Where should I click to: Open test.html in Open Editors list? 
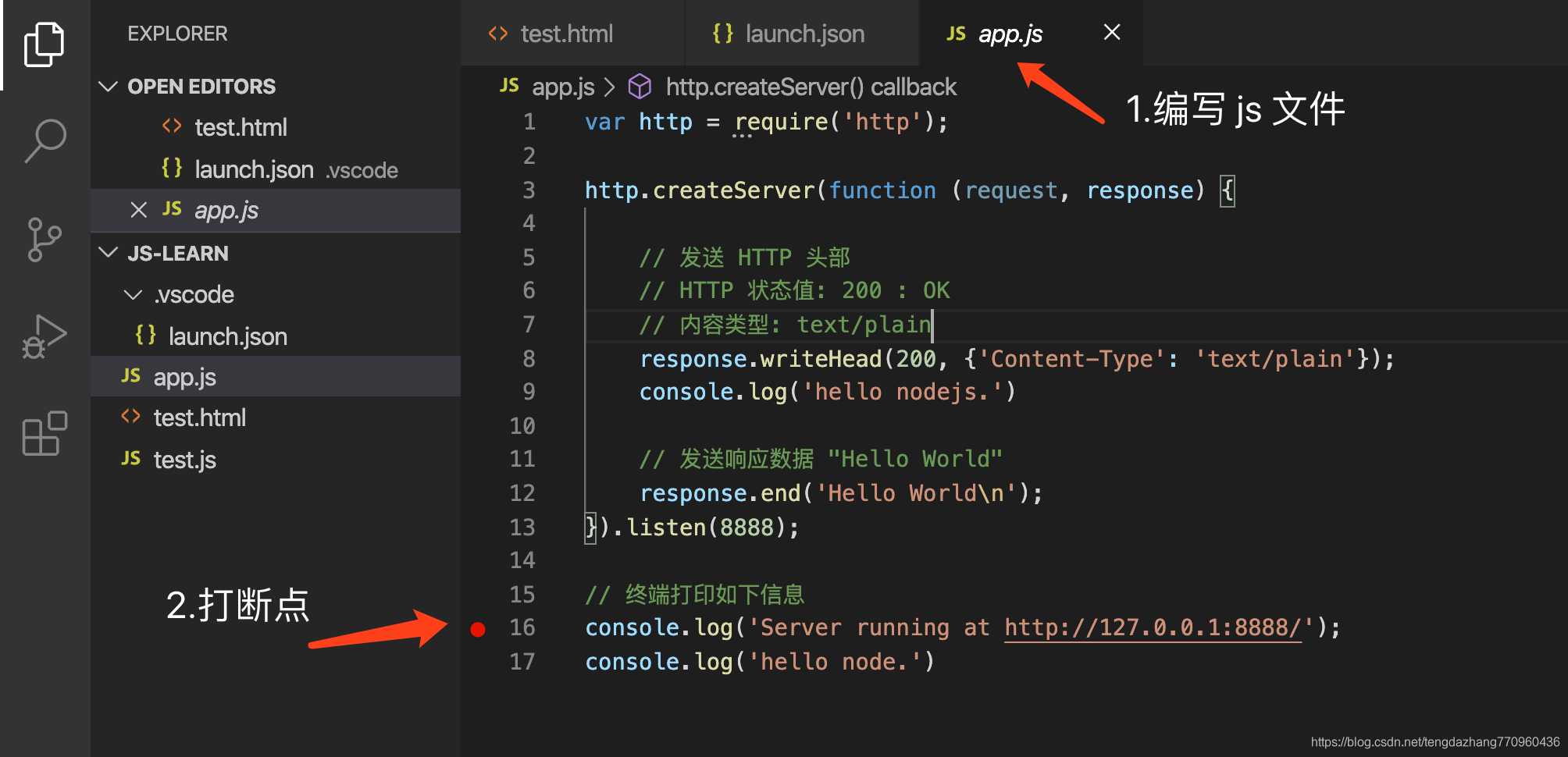tap(276, 127)
